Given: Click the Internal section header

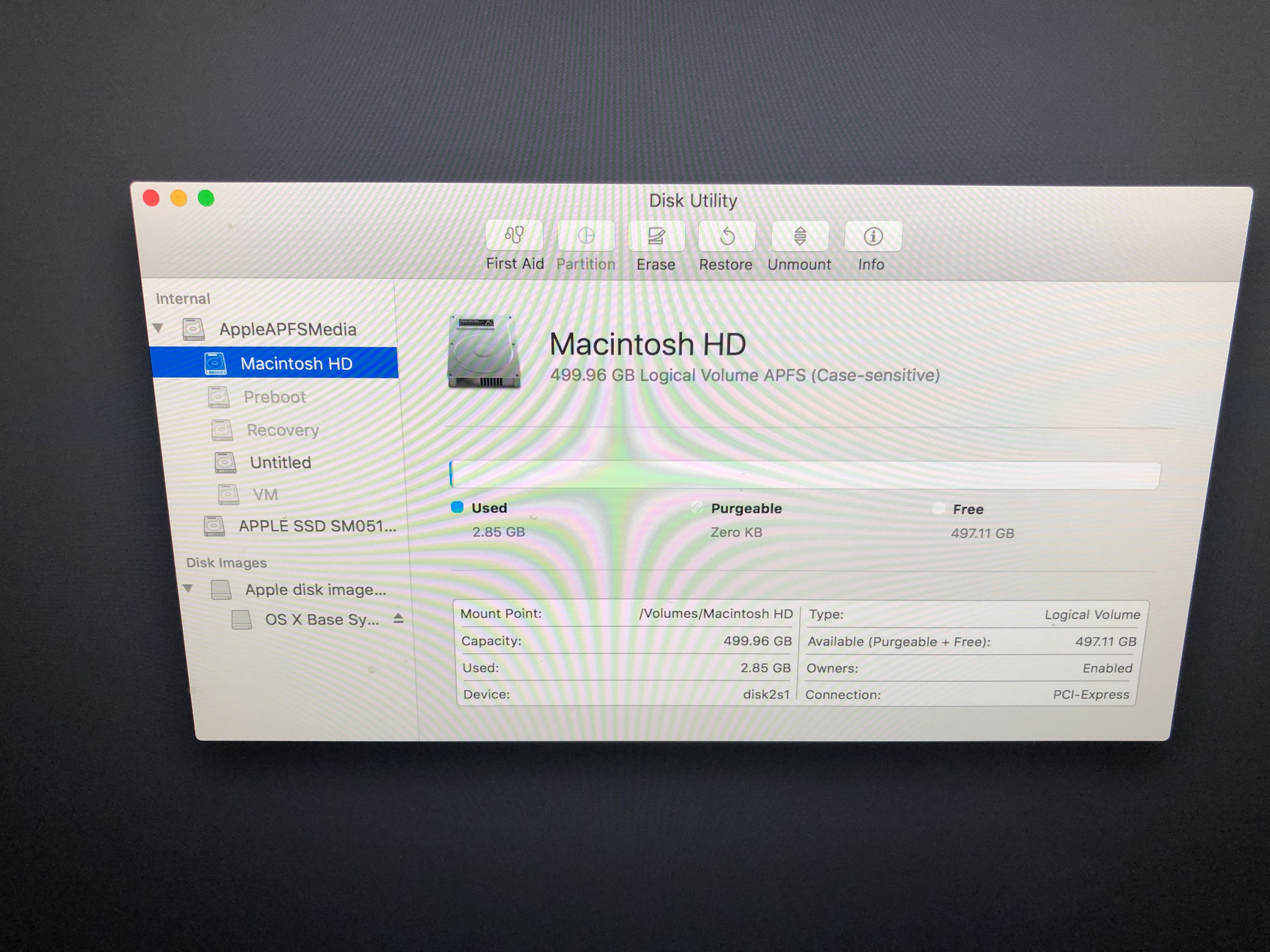Looking at the screenshot, I should [x=183, y=298].
